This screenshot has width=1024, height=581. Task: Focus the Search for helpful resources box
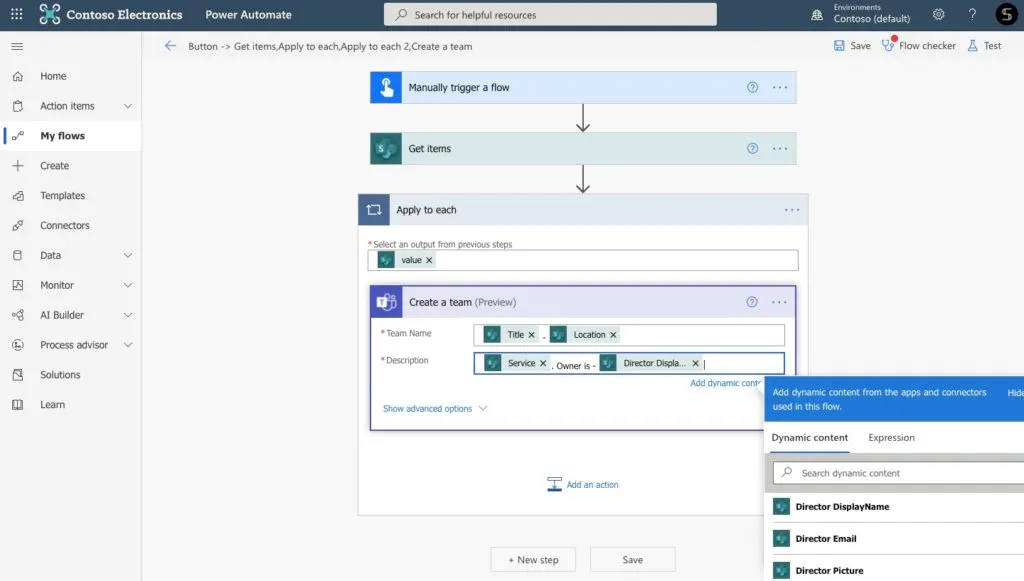(550, 14)
